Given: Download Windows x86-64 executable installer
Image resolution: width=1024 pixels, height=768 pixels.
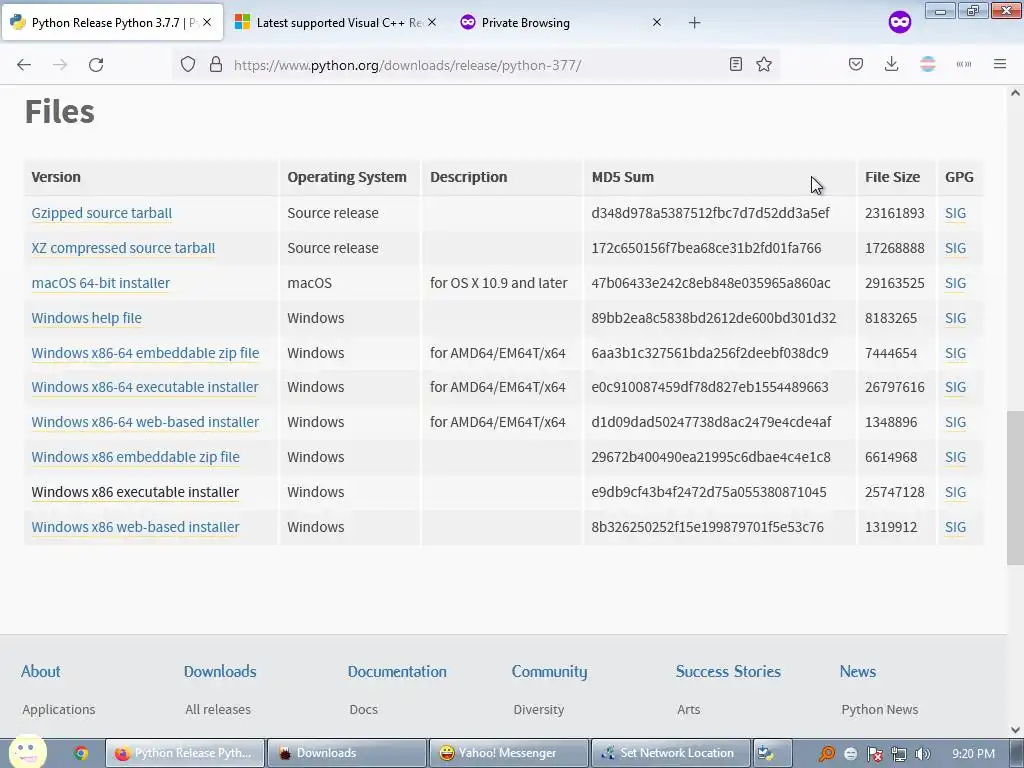Looking at the screenshot, I should point(145,387).
